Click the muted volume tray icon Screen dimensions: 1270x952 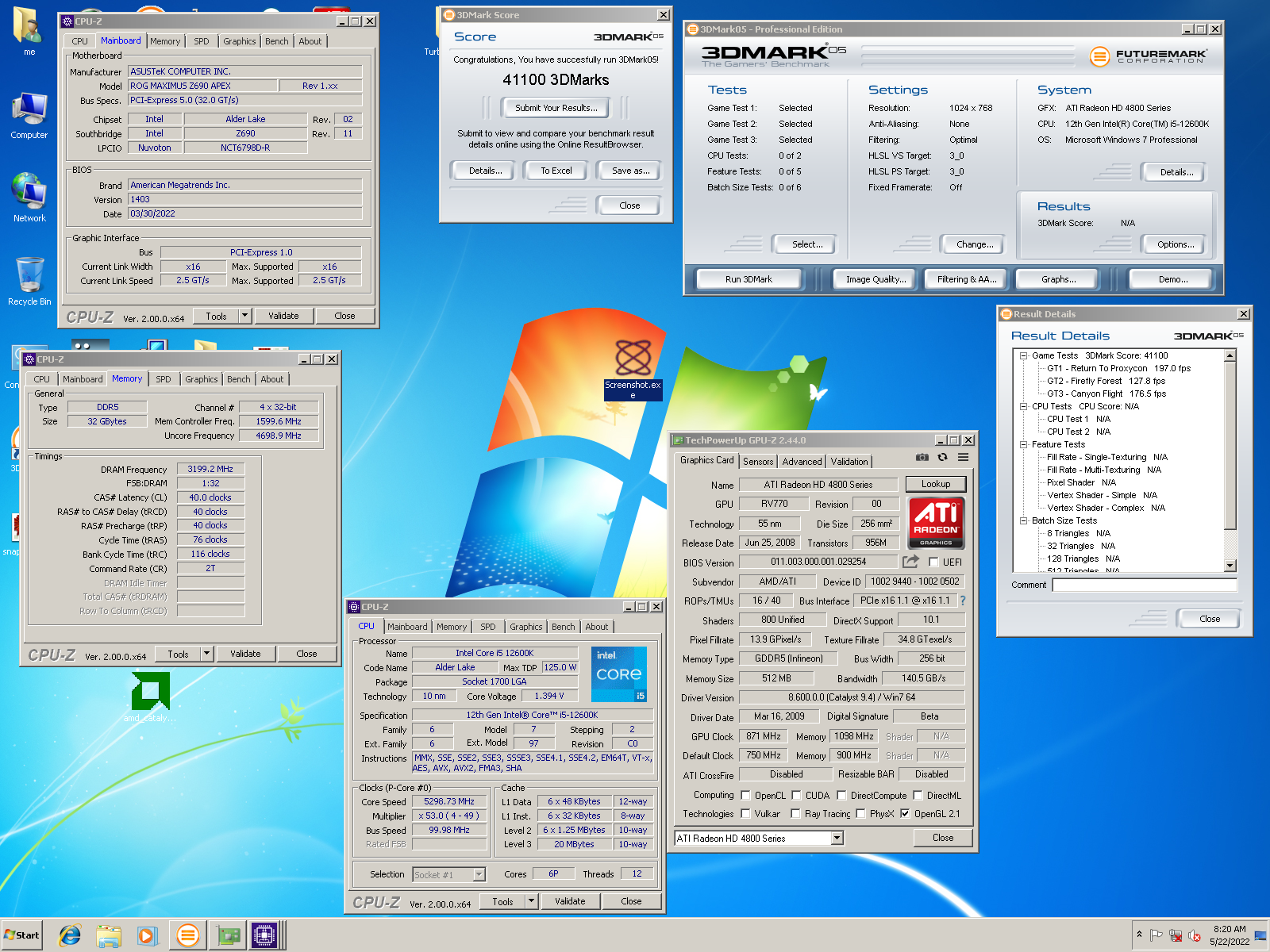(1195, 936)
